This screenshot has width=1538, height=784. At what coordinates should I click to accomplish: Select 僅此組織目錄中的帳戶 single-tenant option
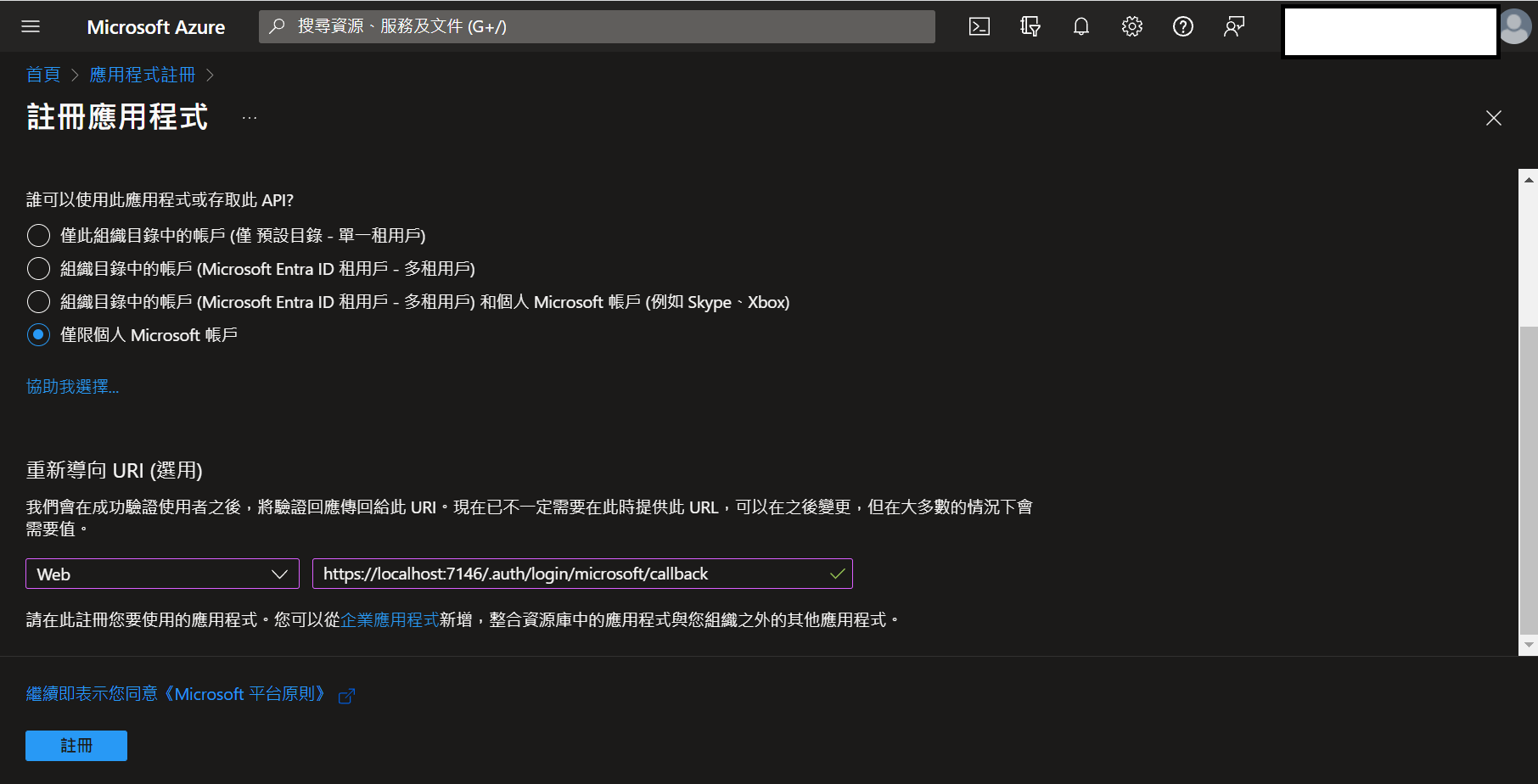(x=38, y=235)
